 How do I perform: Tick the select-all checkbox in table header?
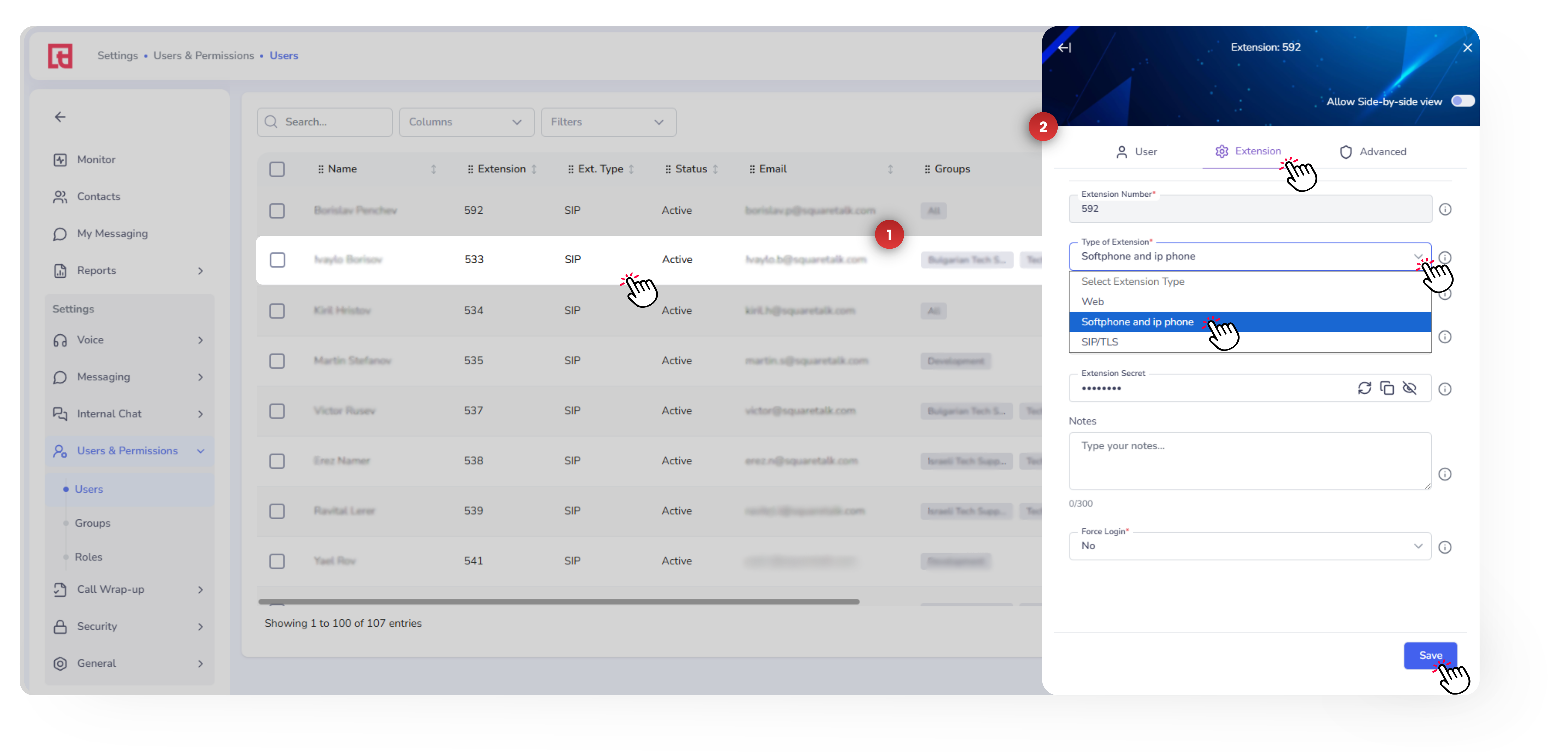(x=277, y=169)
